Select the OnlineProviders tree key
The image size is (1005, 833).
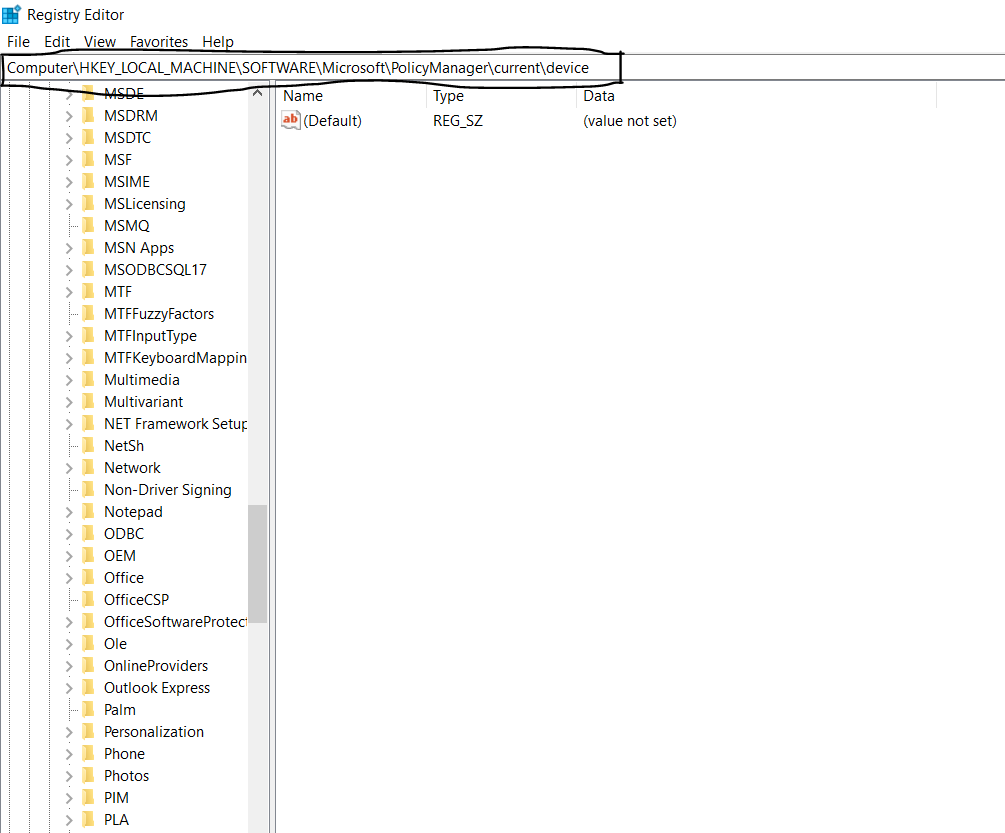pos(156,666)
